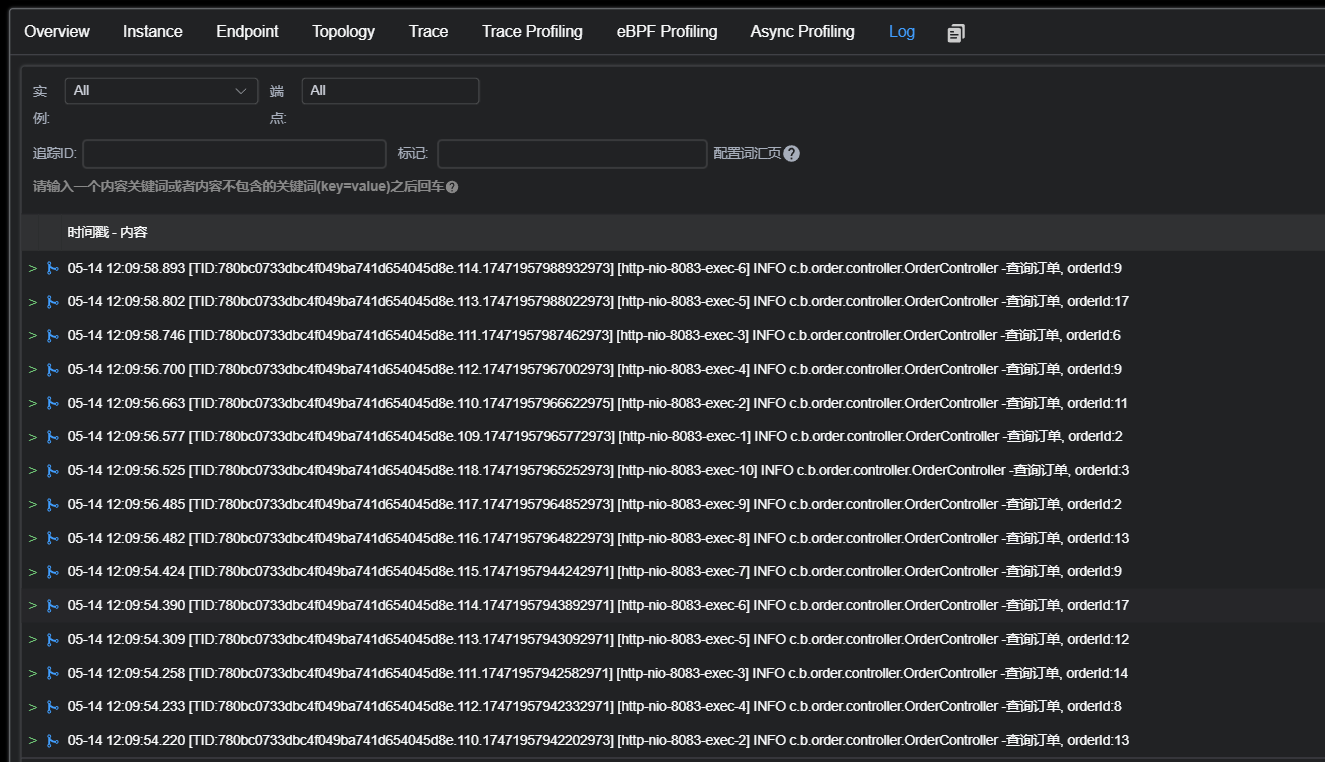Focus the 端点 All input field
This screenshot has width=1325, height=762.
[x=390, y=91]
